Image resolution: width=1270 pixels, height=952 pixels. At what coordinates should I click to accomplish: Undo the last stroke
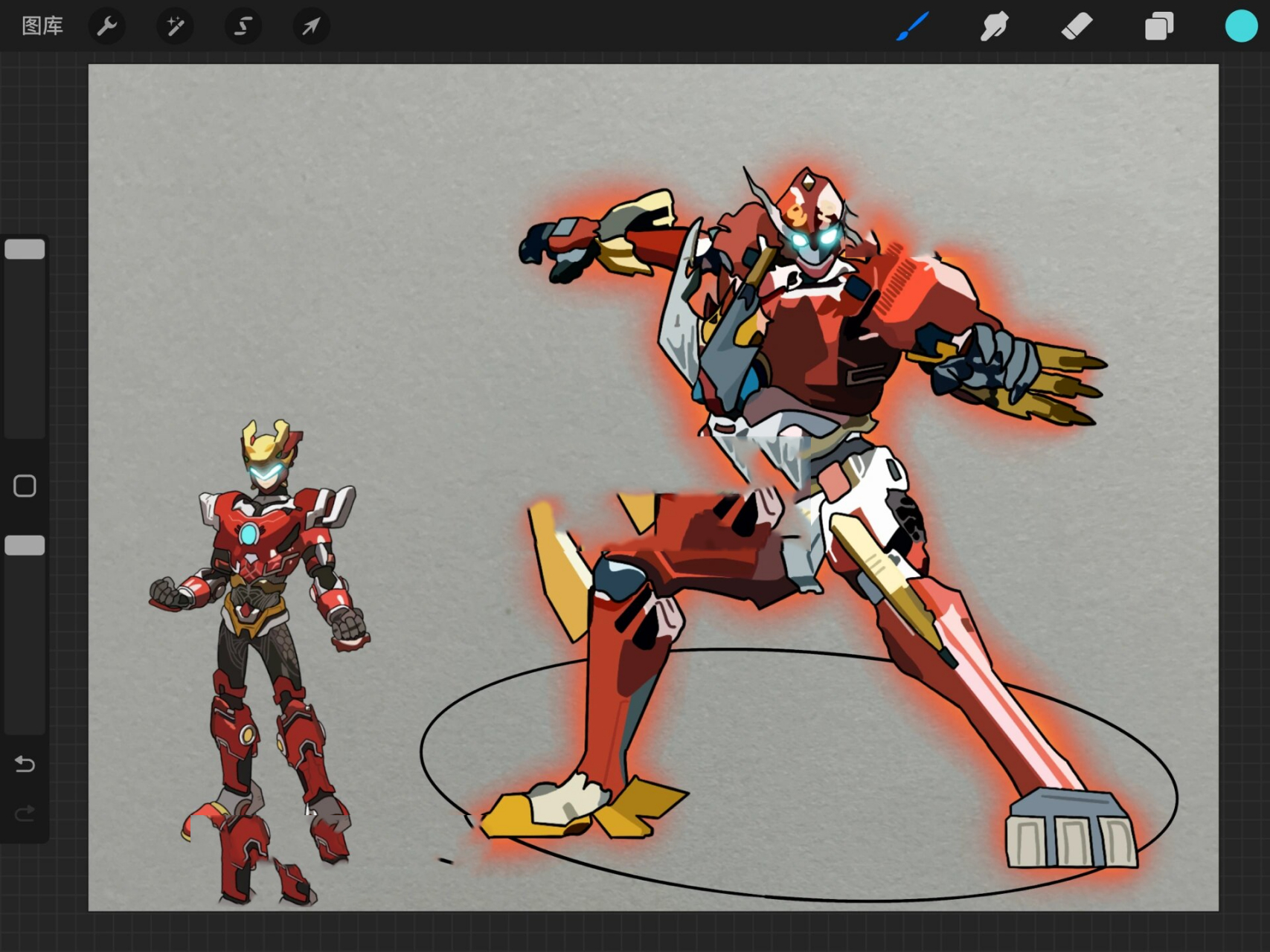[25, 764]
